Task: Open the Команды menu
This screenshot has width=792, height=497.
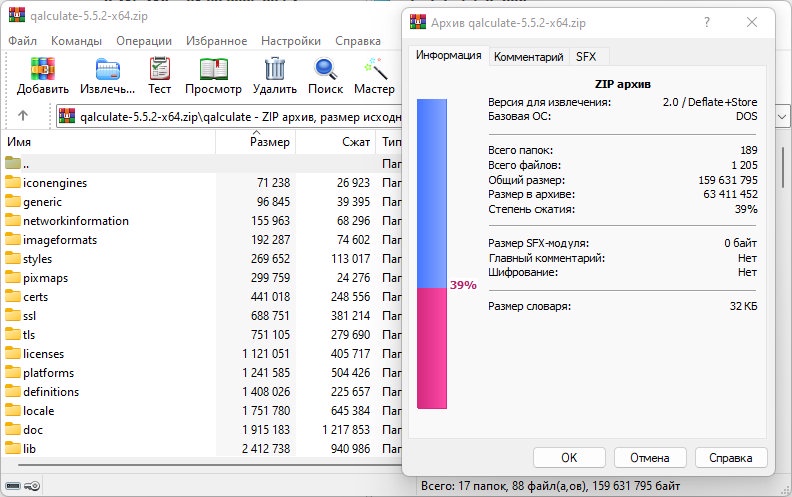Action: click(x=76, y=40)
